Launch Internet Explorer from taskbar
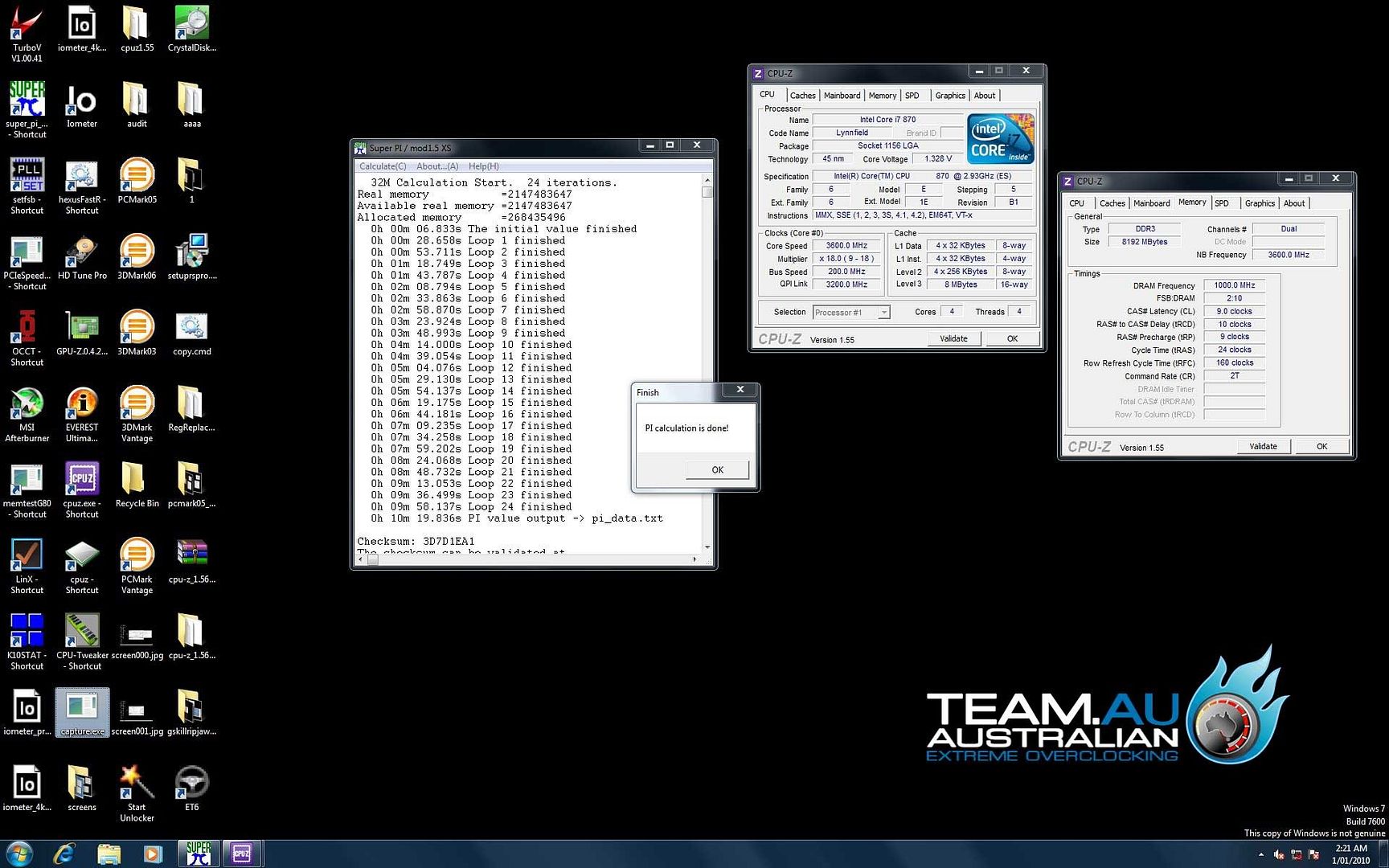Screen dimensions: 1389x868 point(64,854)
